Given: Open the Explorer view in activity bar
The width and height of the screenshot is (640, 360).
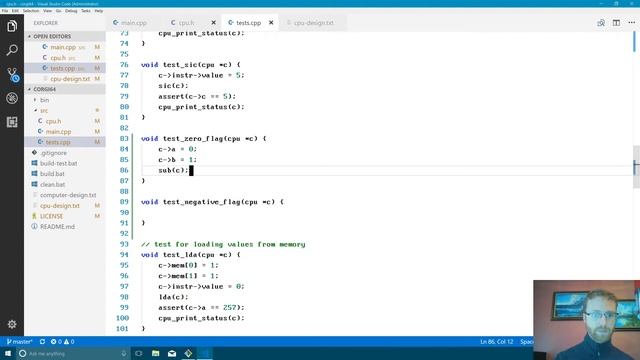Looking at the screenshot, I should [x=12, y=26].
